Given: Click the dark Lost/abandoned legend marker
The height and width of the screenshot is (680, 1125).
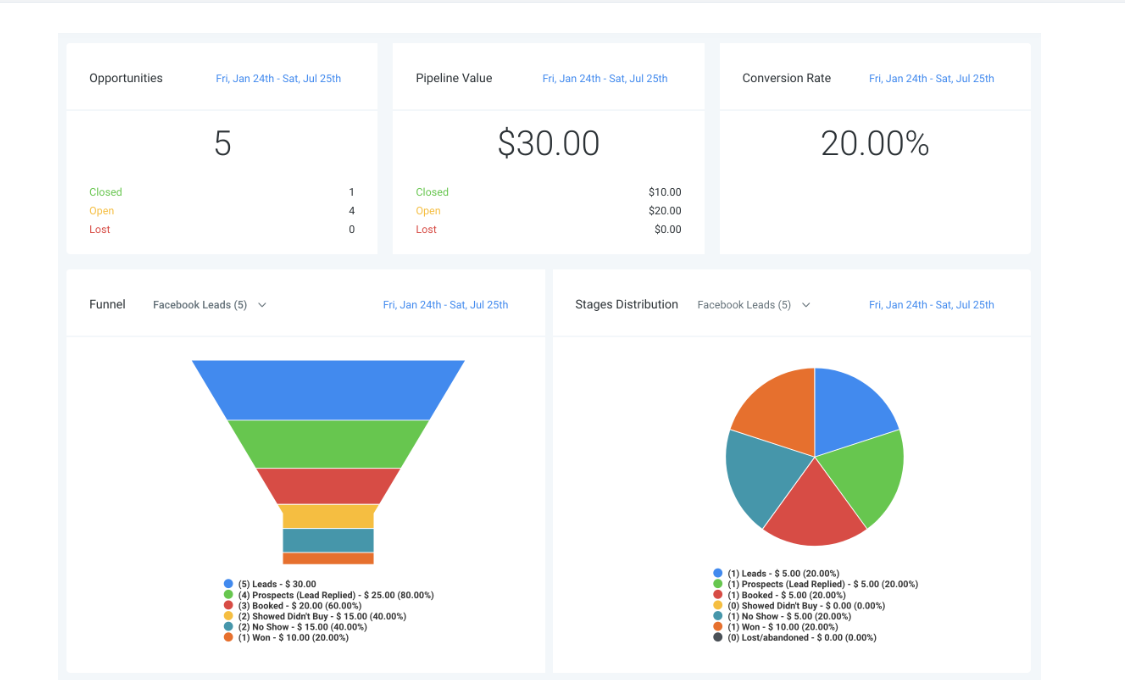Looking at the screenshot, I should [717, 637].
